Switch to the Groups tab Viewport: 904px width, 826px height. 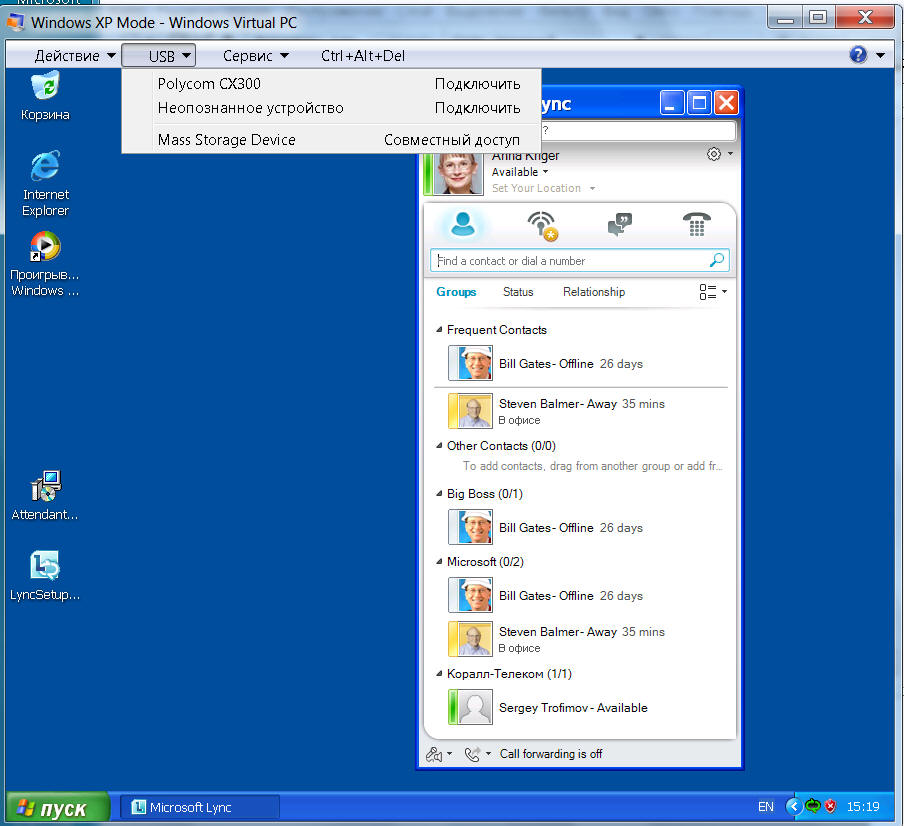[456, 292]
